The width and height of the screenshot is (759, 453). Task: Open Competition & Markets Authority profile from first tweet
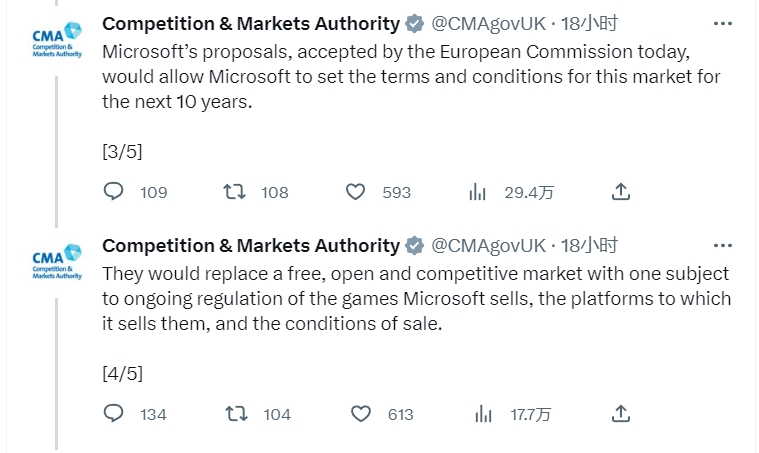point(251,24)
